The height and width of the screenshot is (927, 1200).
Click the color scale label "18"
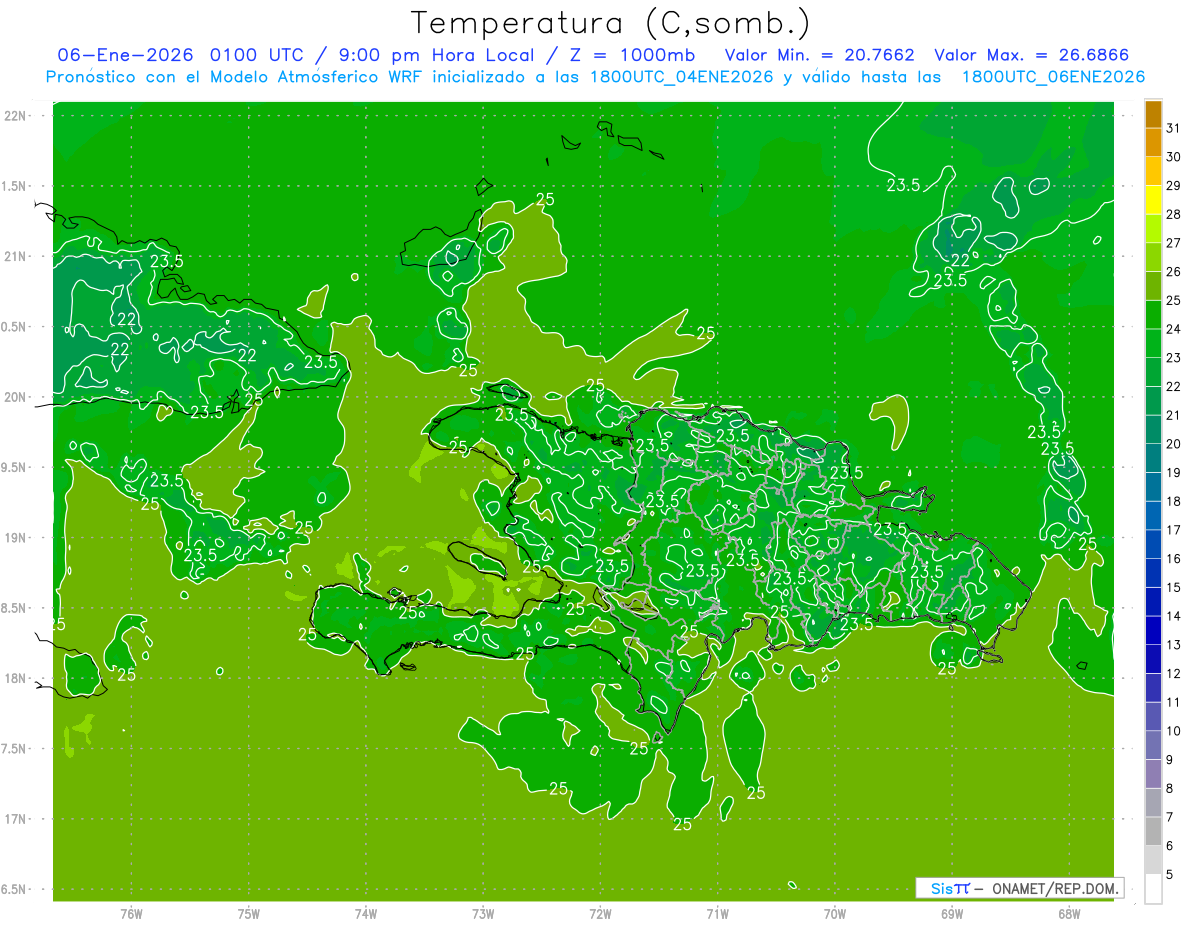[x=1173, y=501]
